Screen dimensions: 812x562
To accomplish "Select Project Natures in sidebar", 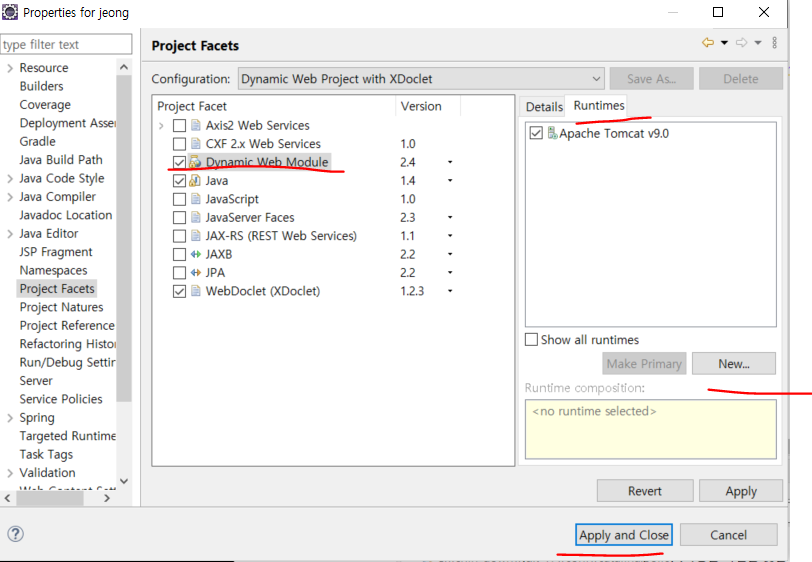I will click(61, 307).
